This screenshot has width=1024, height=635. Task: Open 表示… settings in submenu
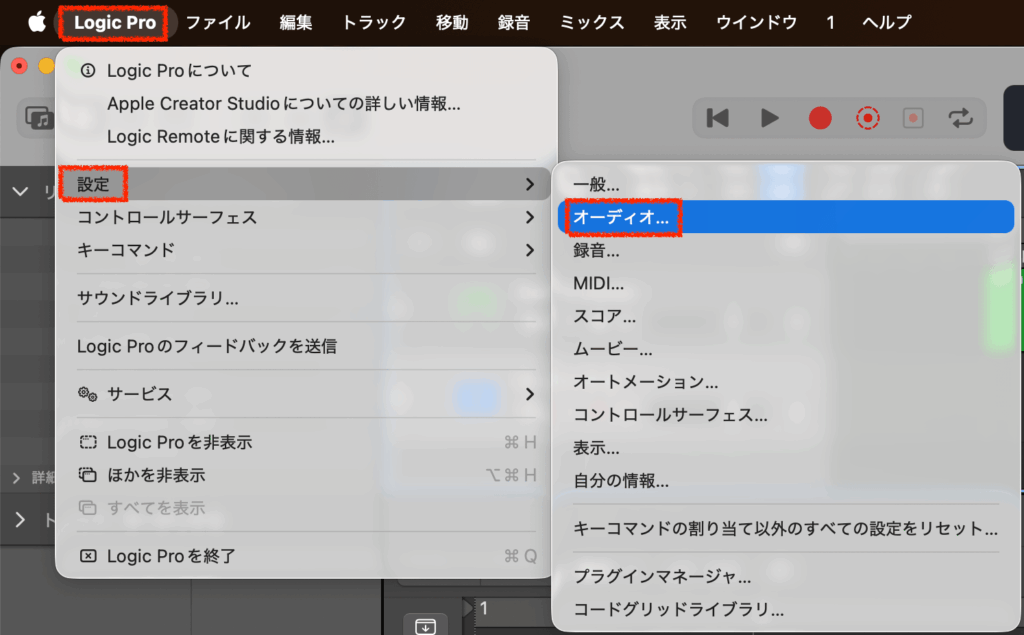(786, 448)
